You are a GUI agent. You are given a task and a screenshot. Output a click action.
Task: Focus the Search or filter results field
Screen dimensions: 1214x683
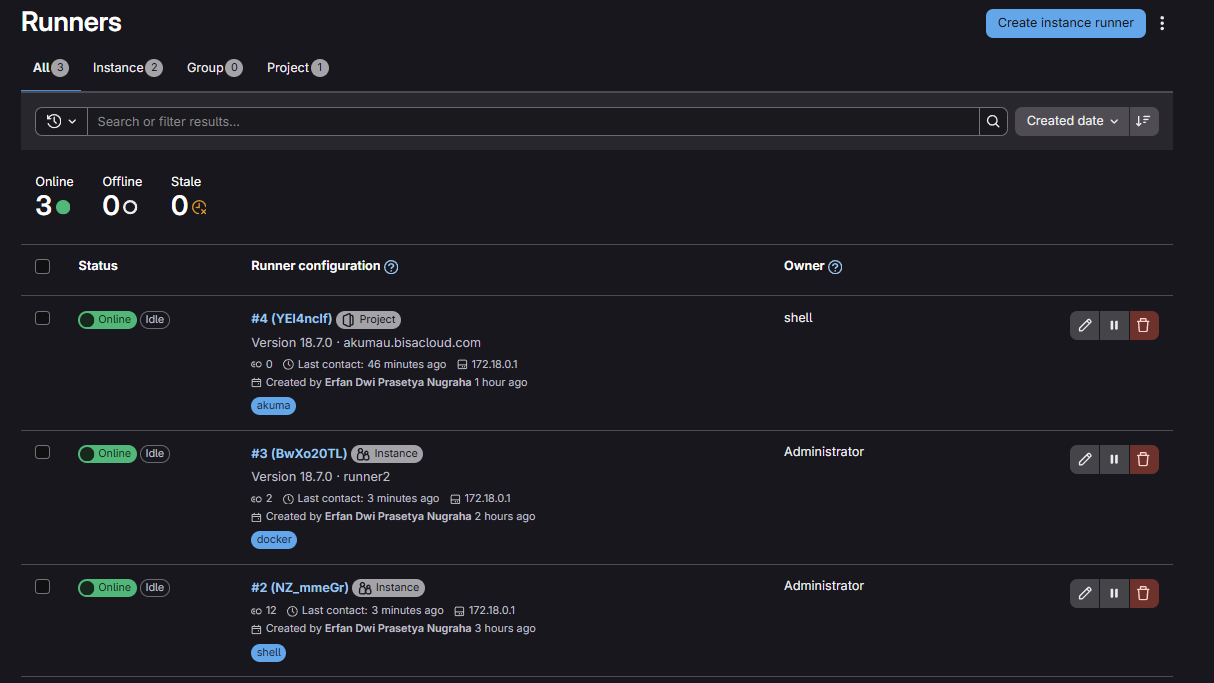[x=532, y=121]
